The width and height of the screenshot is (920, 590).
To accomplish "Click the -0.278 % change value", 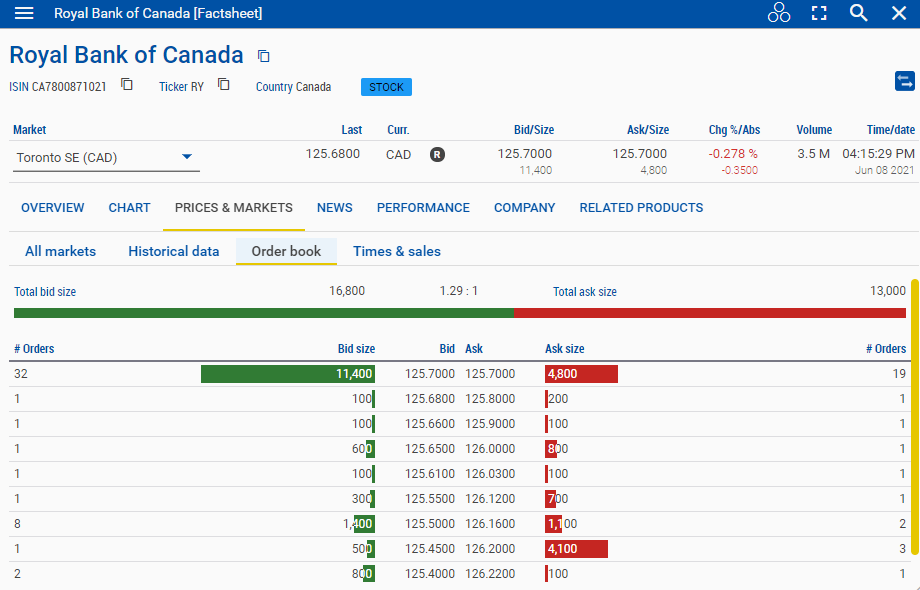I will click(733, 154).
